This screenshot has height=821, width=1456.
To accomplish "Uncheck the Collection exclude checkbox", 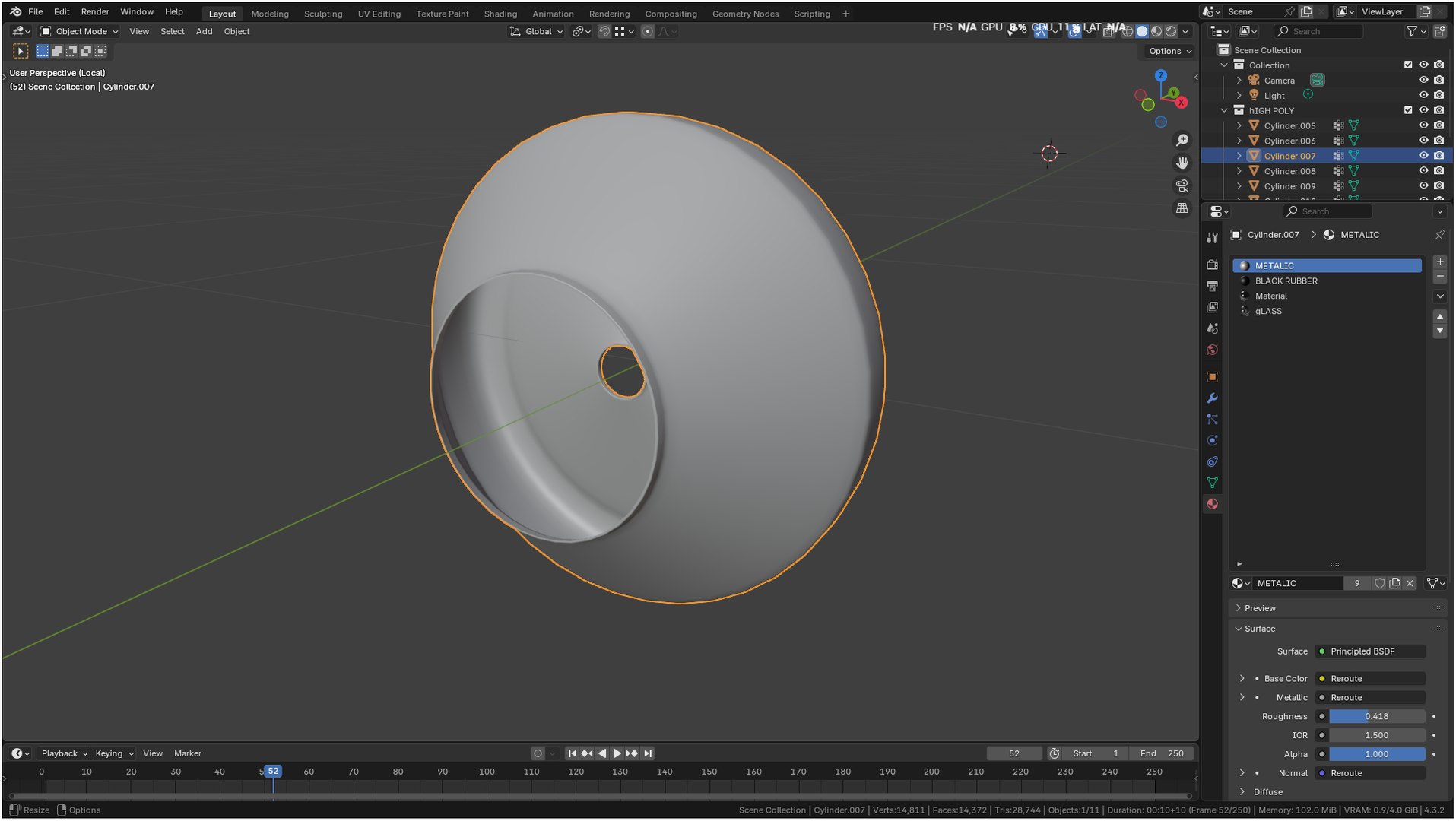I will click(x=1408, y=65).
